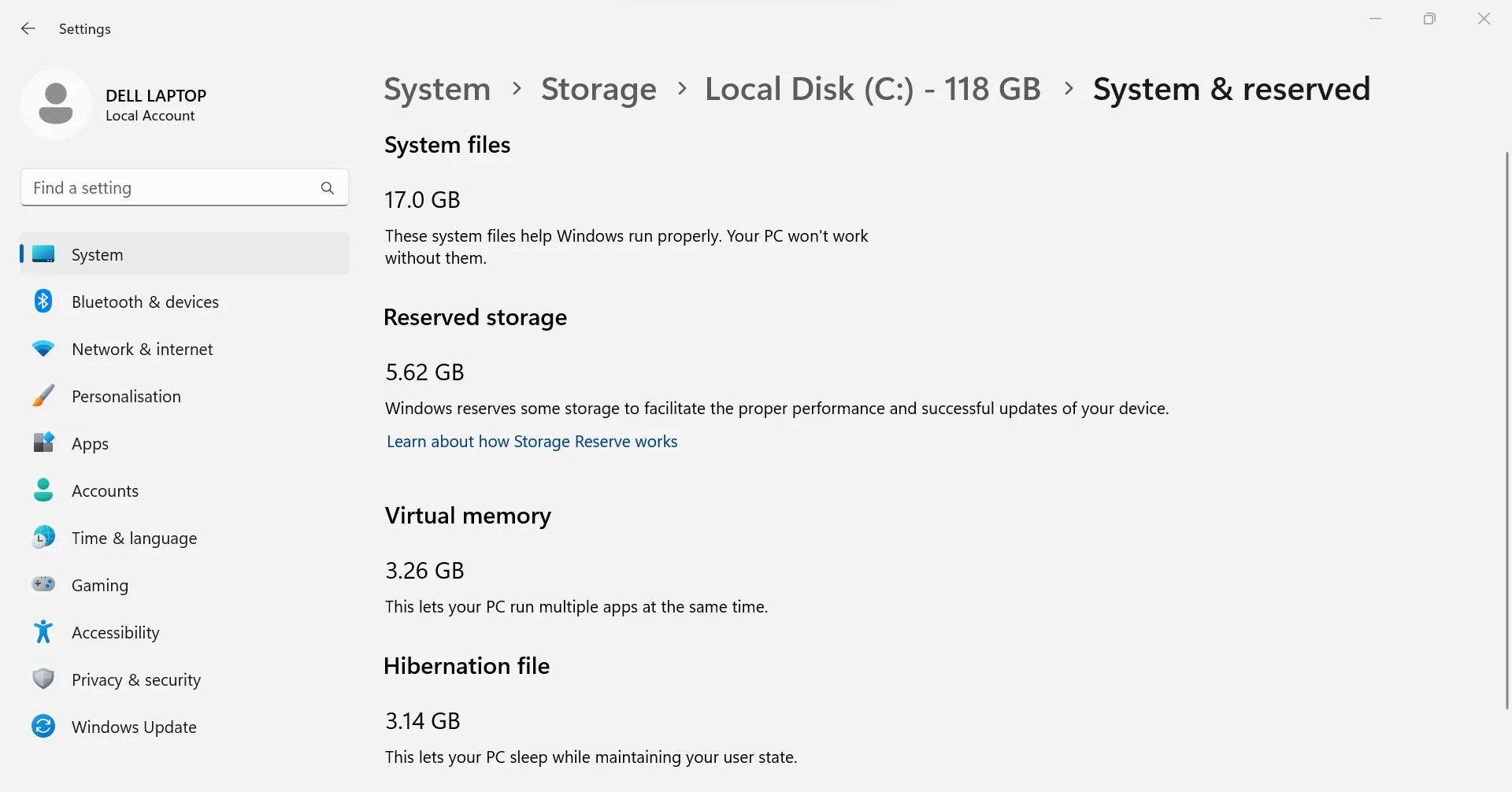Open Learn about how Storage Reserve works
Image resolution: width=1512 pixels, height=792 pixels.
coord(532,442)
